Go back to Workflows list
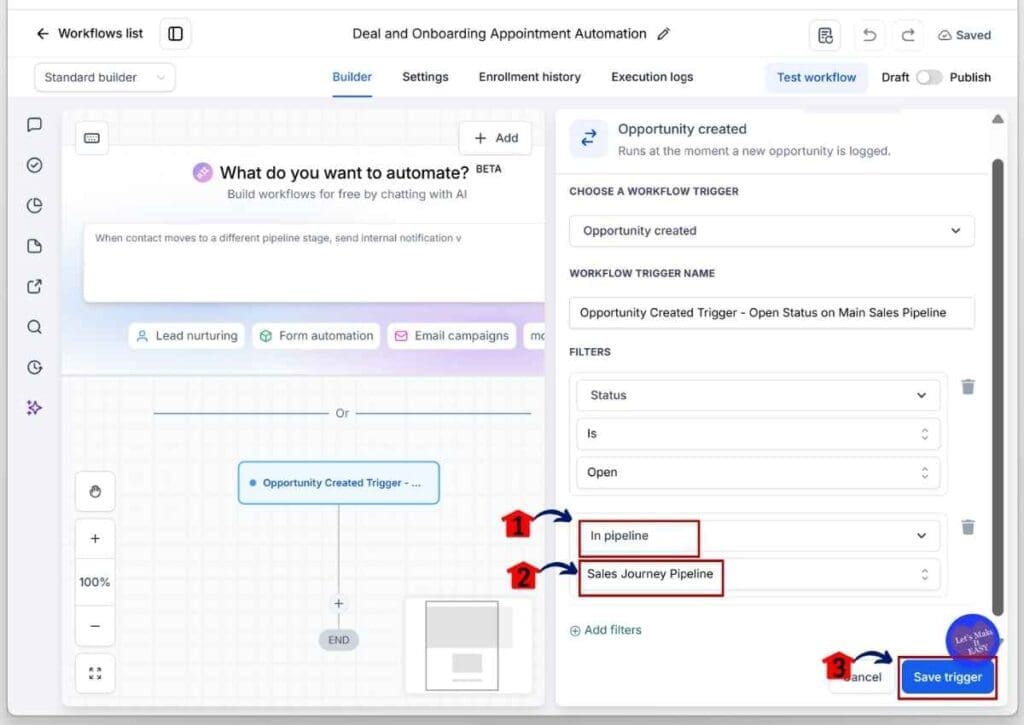The image size is (1024, 725). click(89, 33)
